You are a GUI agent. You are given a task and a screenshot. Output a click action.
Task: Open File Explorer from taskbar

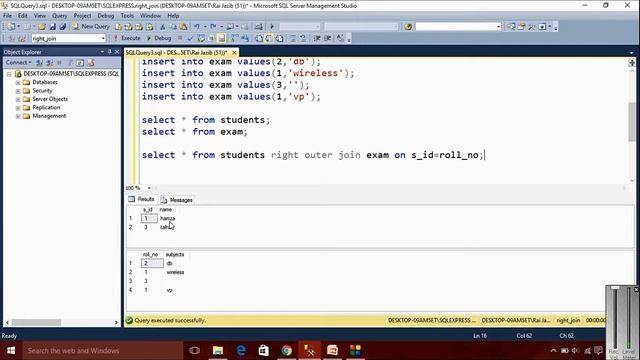point(218,351)
